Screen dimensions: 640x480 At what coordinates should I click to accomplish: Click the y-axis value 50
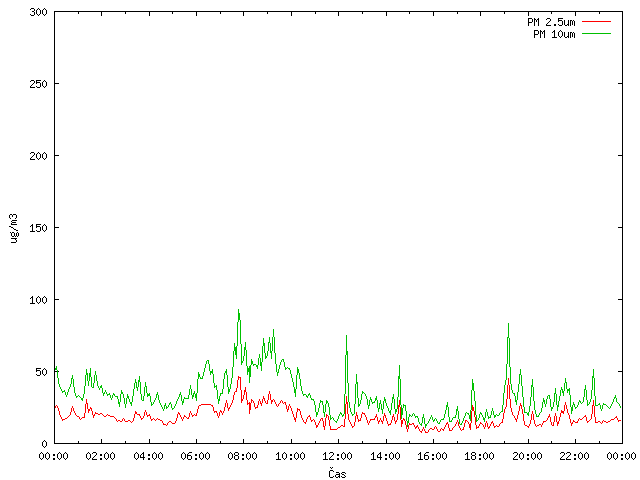tap(42, 372)
